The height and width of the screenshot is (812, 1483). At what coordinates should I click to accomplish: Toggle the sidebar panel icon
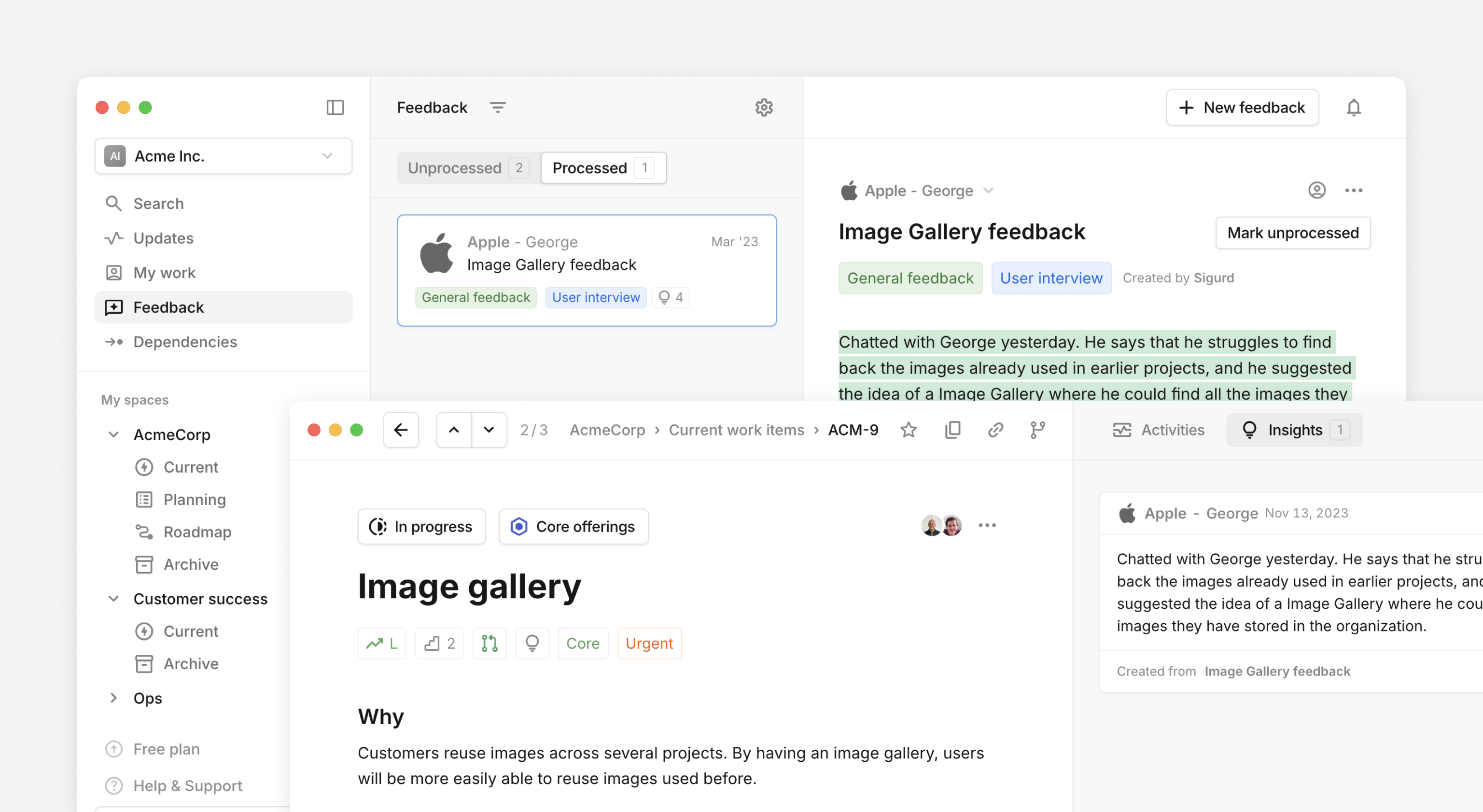tap(335, 108)
